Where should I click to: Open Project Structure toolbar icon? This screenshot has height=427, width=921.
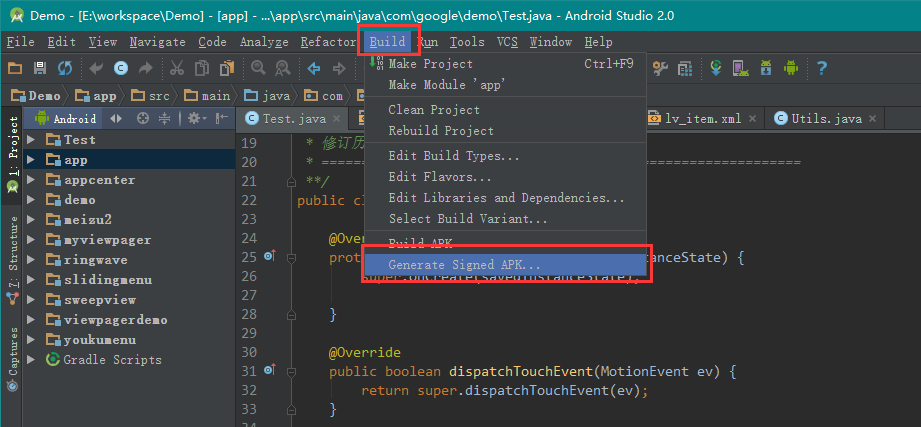point(685,69)
